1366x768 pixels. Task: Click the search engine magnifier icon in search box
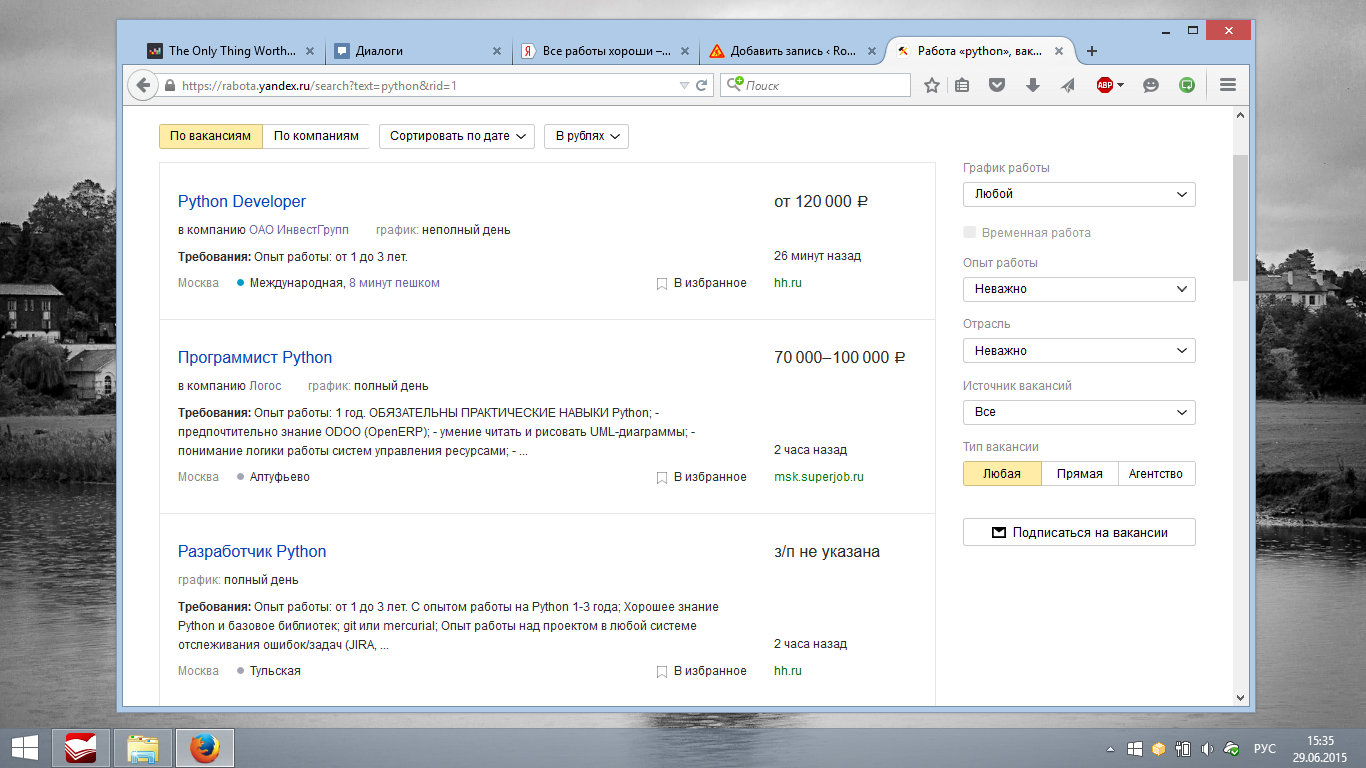point(735,85)
